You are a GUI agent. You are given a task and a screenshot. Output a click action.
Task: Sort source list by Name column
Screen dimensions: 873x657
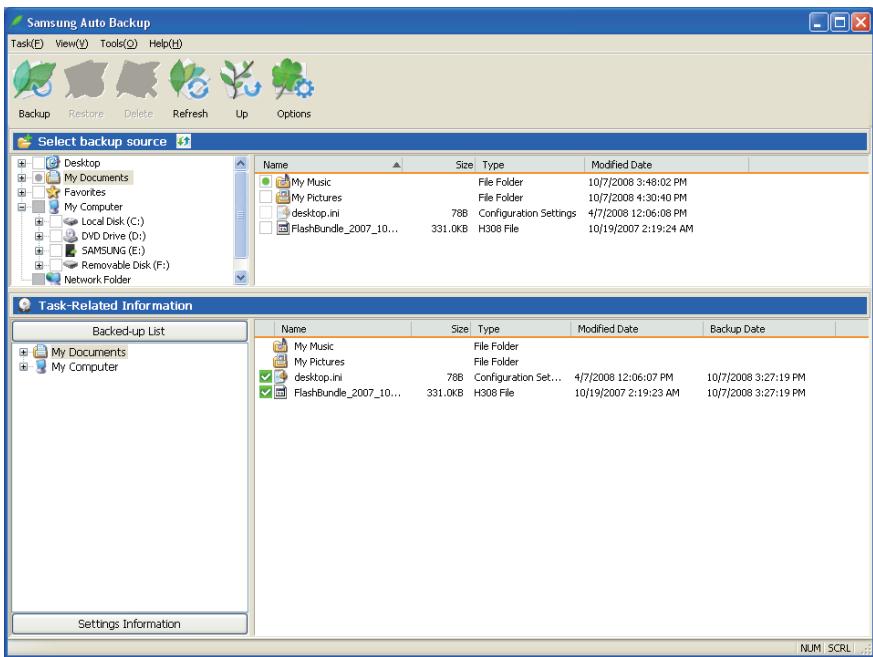329,165
